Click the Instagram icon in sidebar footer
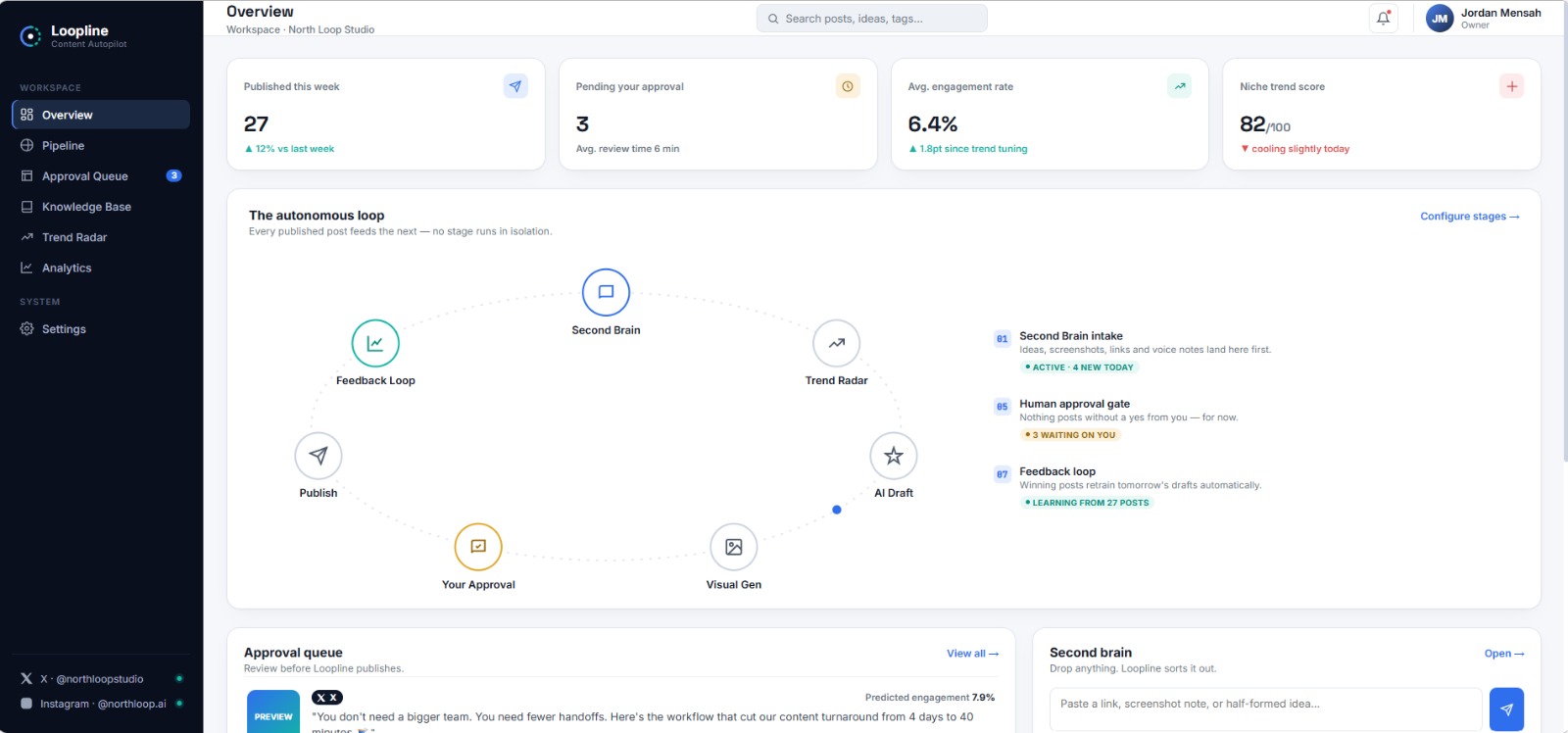The height and width of the screenshot is (733, 1568). [26, 704]
